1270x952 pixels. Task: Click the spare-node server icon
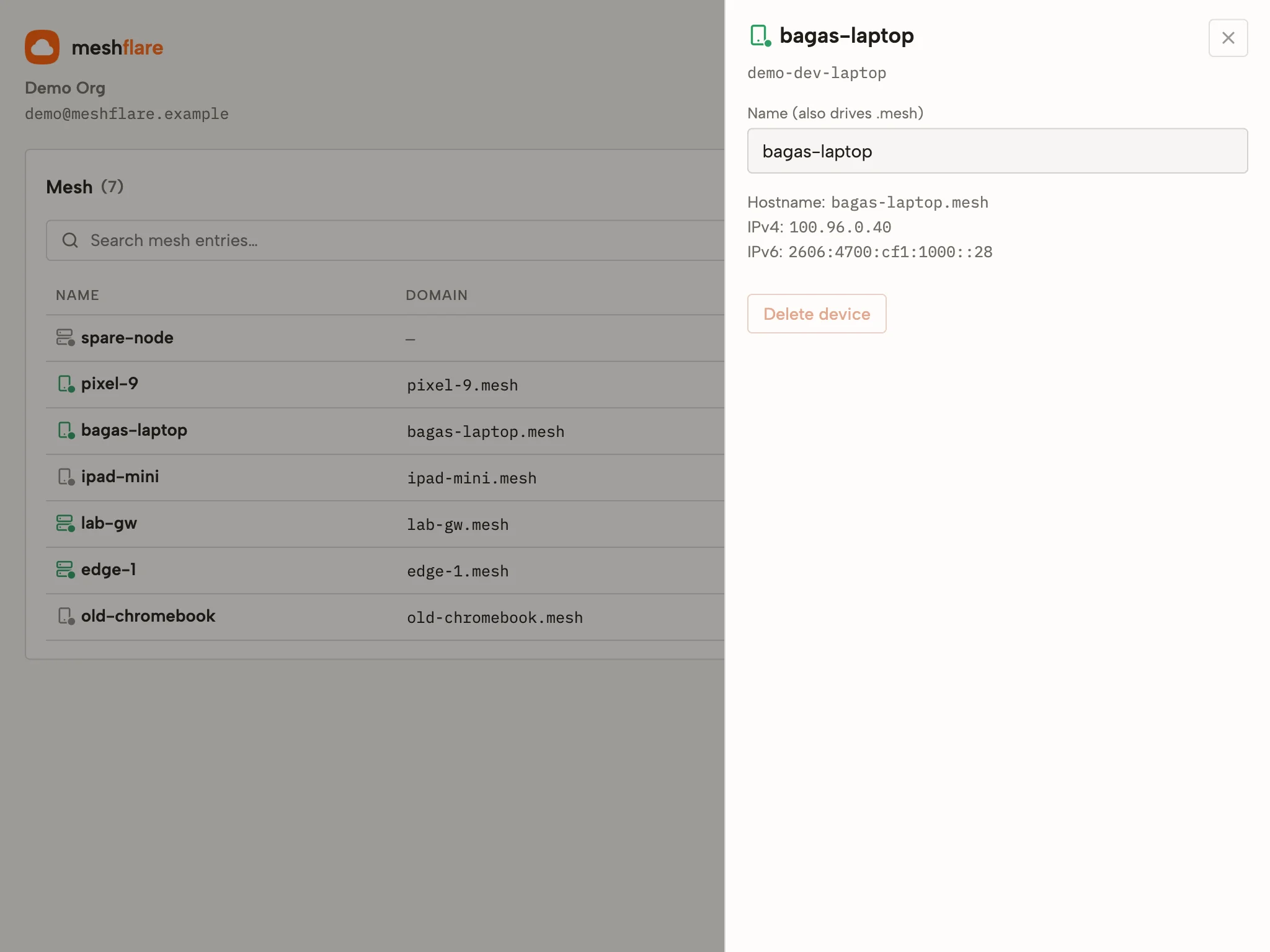pyautogui.click(x=65, y=337)
